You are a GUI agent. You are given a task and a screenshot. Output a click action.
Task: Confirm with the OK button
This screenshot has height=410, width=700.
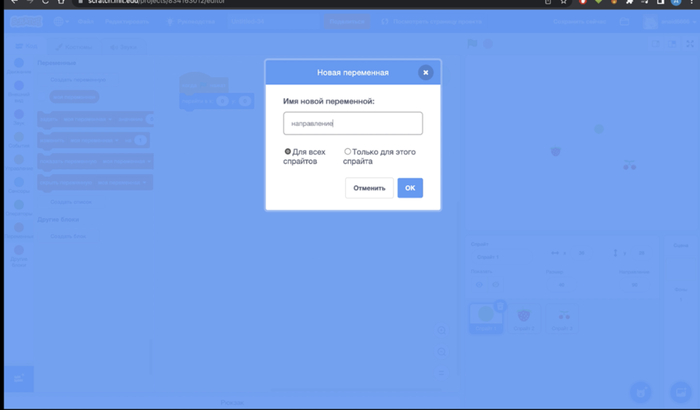[410, 188]
